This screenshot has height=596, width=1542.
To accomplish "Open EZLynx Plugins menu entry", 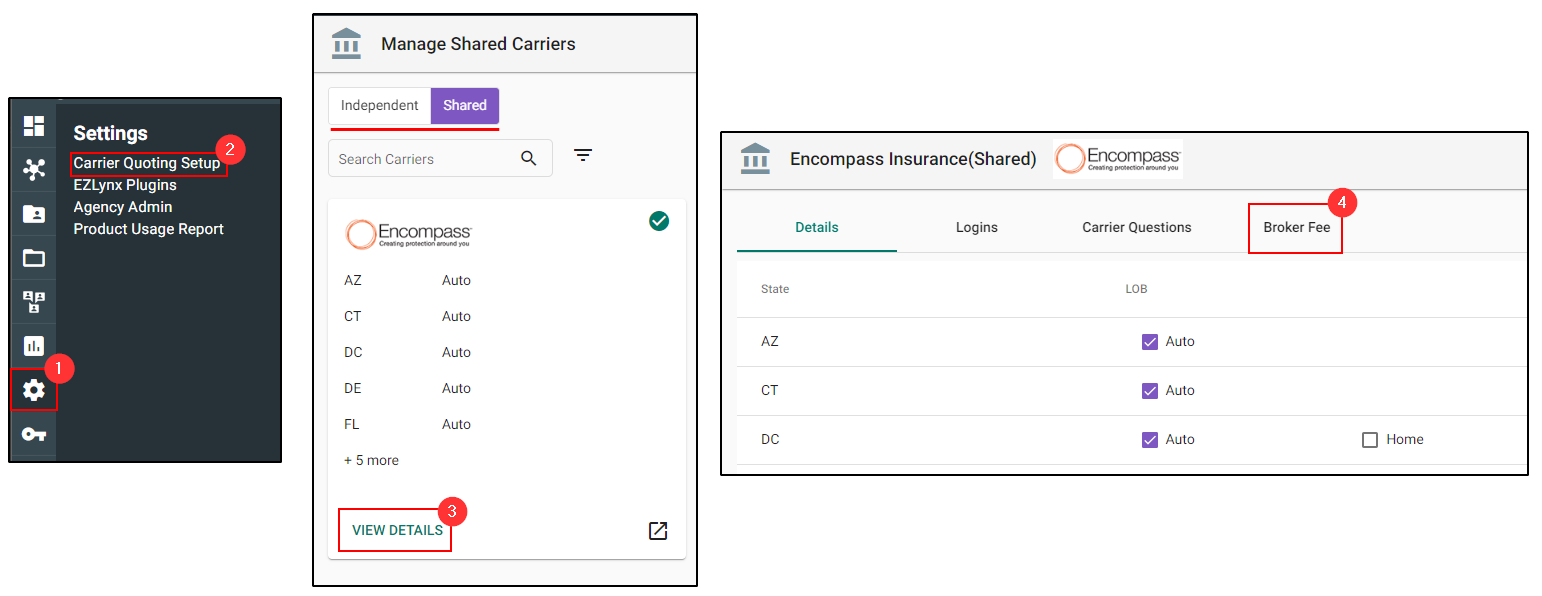I will tap(125, 185).
